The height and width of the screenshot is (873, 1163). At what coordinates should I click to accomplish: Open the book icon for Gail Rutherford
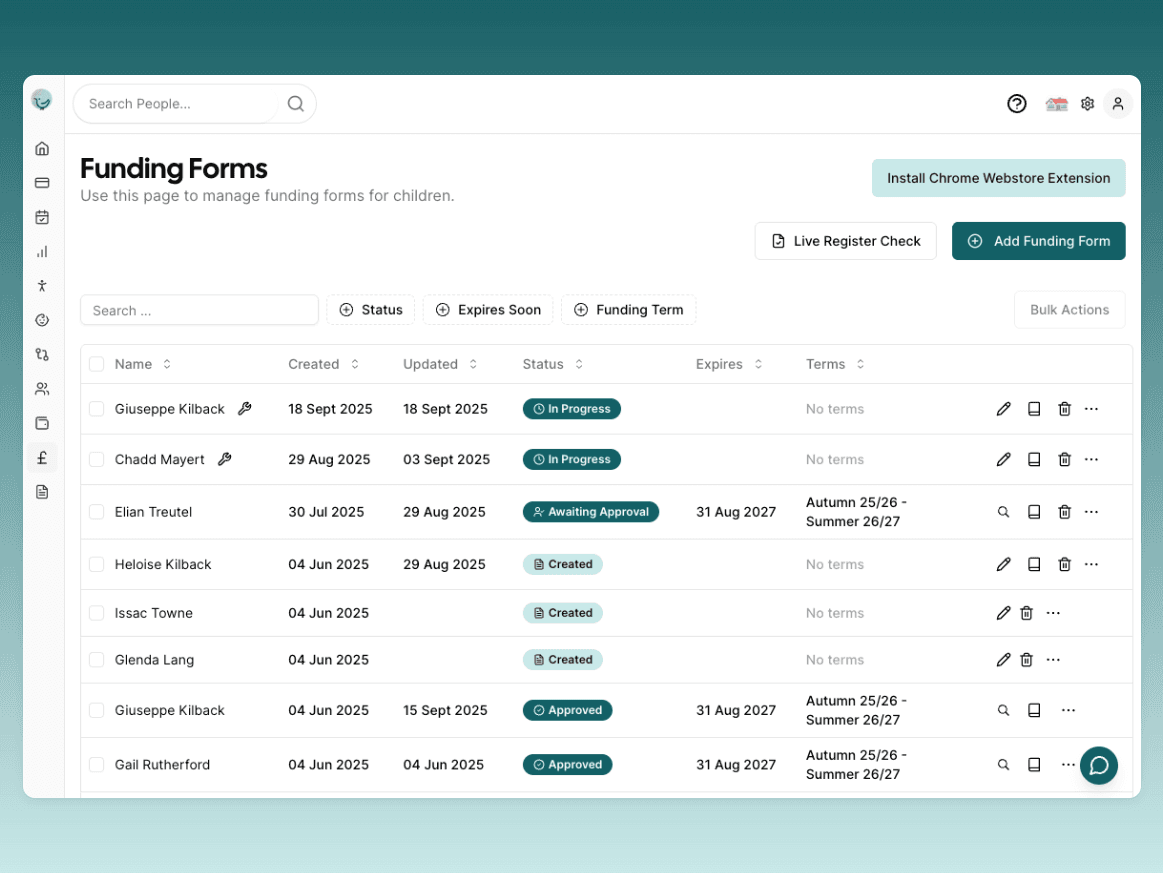point(1034,765)
